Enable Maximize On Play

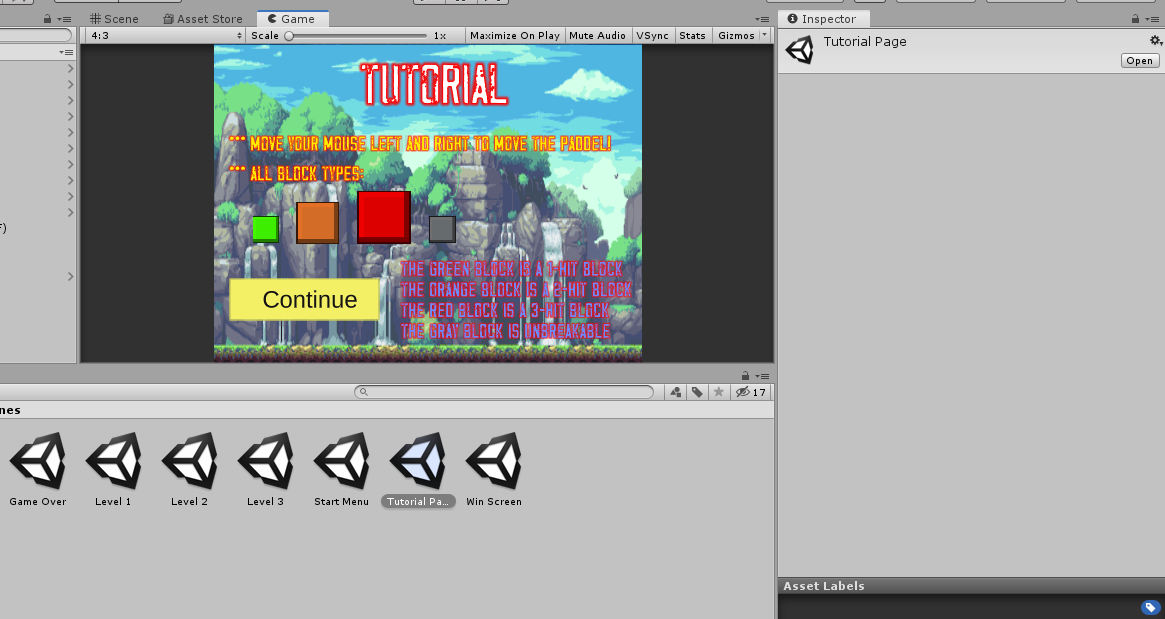[x=514, y=35]
